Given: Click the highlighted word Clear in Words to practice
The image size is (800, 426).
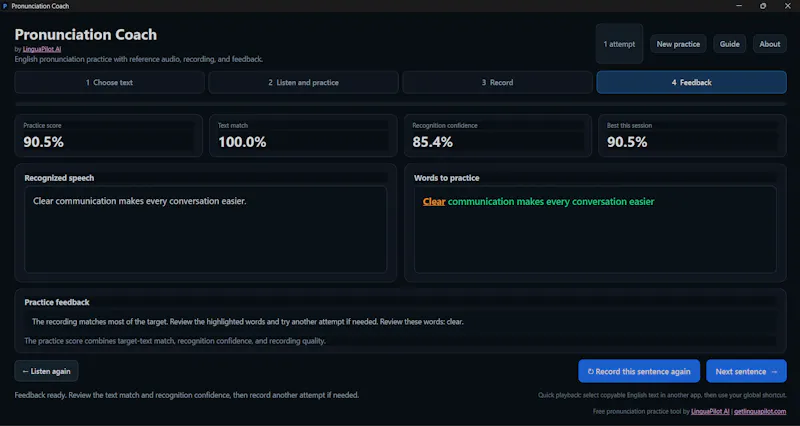Looking at the screenshot, I should (x=434, y=202).
